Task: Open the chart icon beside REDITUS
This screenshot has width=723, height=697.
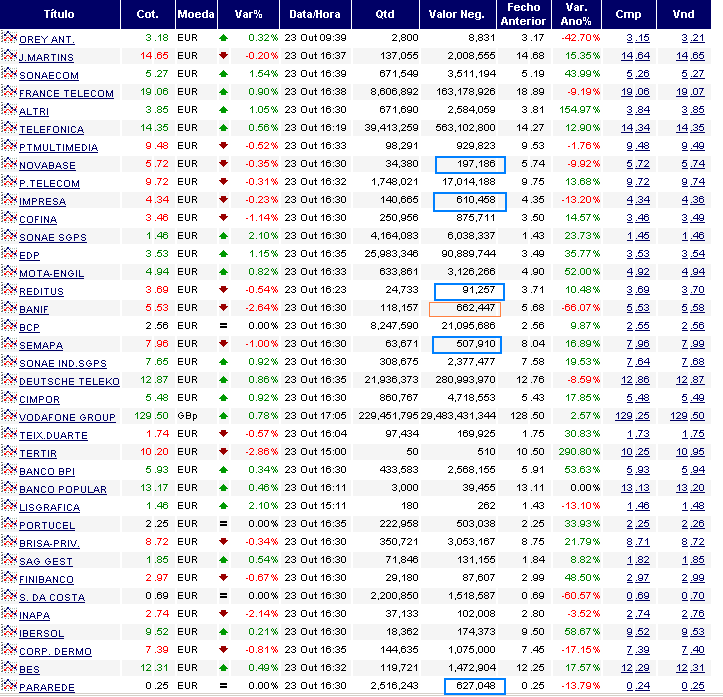Action: point(9,289)
